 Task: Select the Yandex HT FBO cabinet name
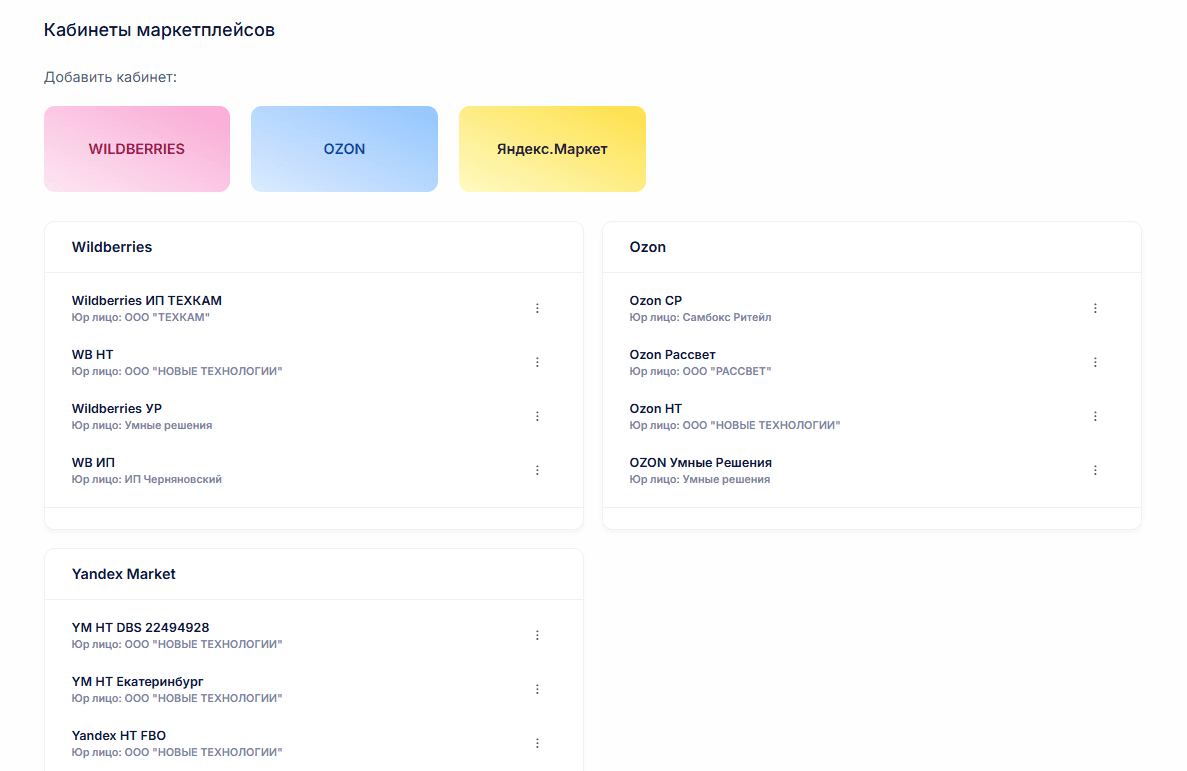click(x=119, y=735)
